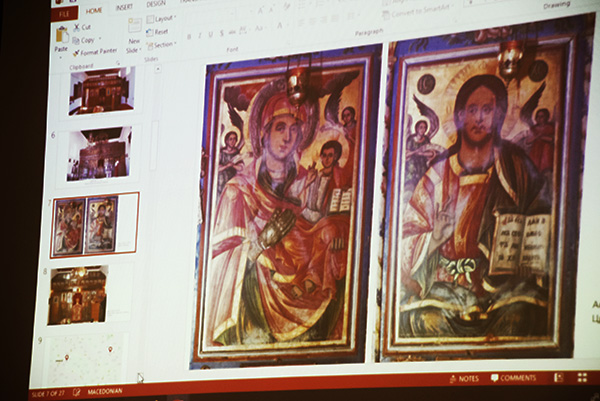Switch to Normal view via status bar icon
The width and height of the screenshot is (600, 401).
pos(559,378)
